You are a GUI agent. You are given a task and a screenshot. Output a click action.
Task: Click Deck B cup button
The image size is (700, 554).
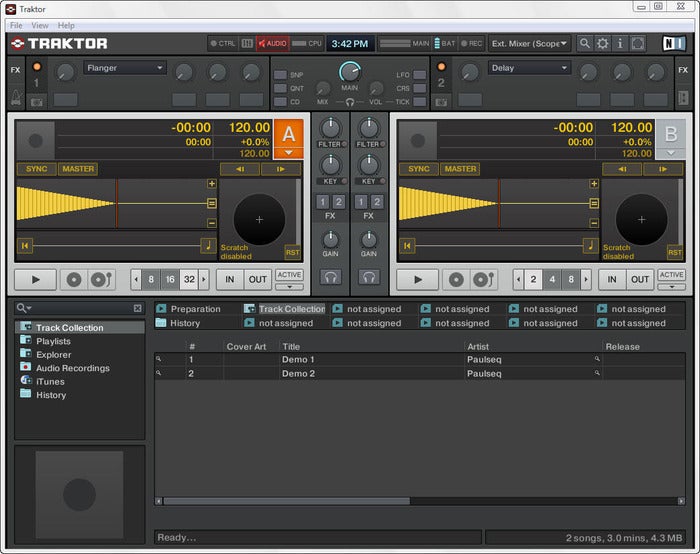[x=483, y=279]
